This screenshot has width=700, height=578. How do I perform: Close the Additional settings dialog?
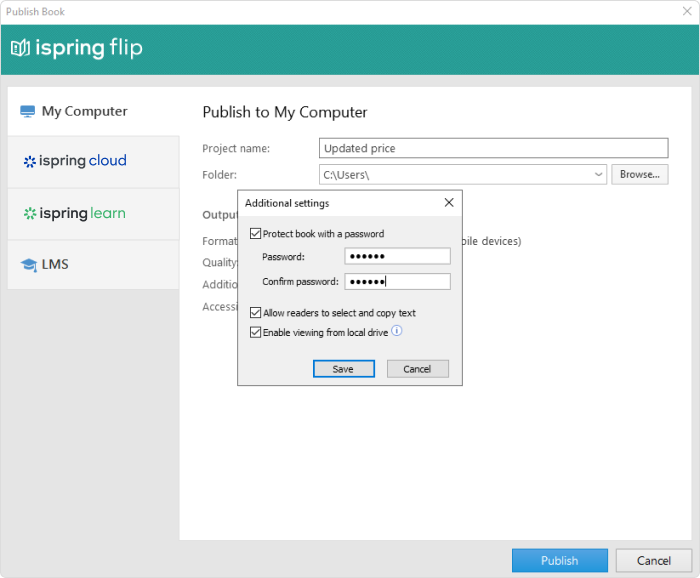[449, 203]
